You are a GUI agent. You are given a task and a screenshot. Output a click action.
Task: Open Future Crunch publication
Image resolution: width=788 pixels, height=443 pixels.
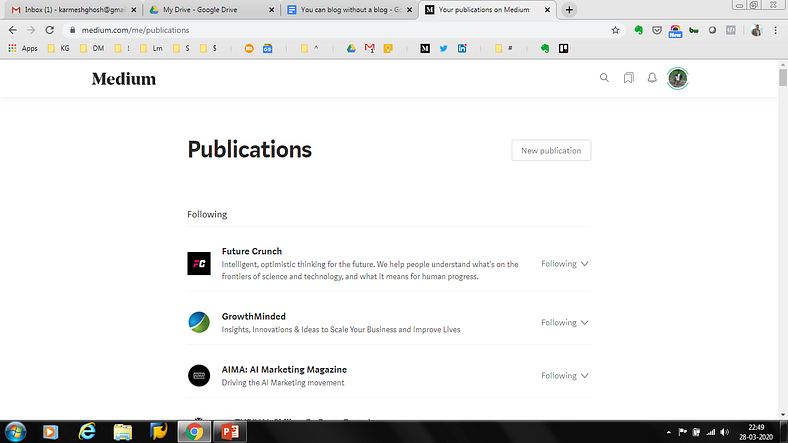[x=252, y=251]
